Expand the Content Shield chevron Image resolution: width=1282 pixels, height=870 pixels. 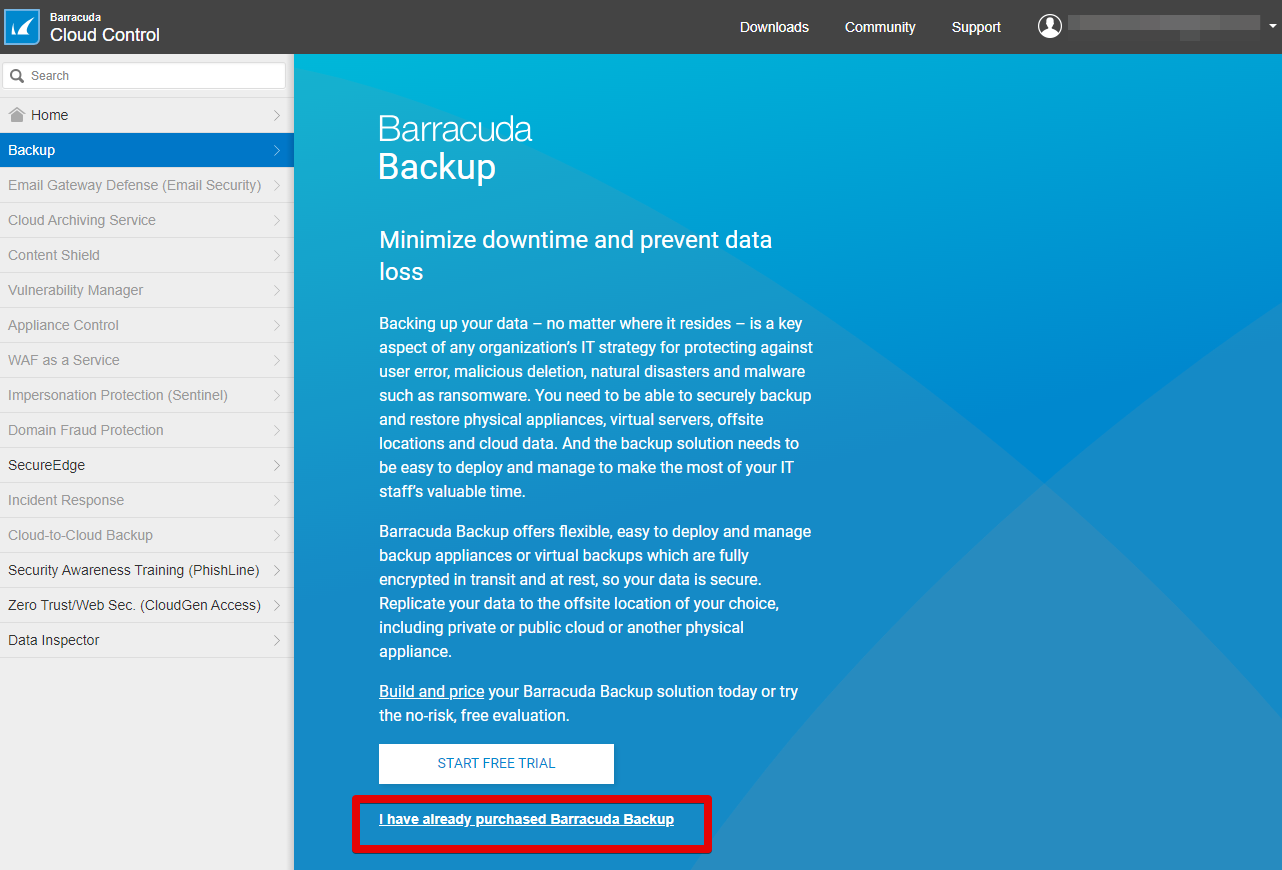[x=277, y=255]
